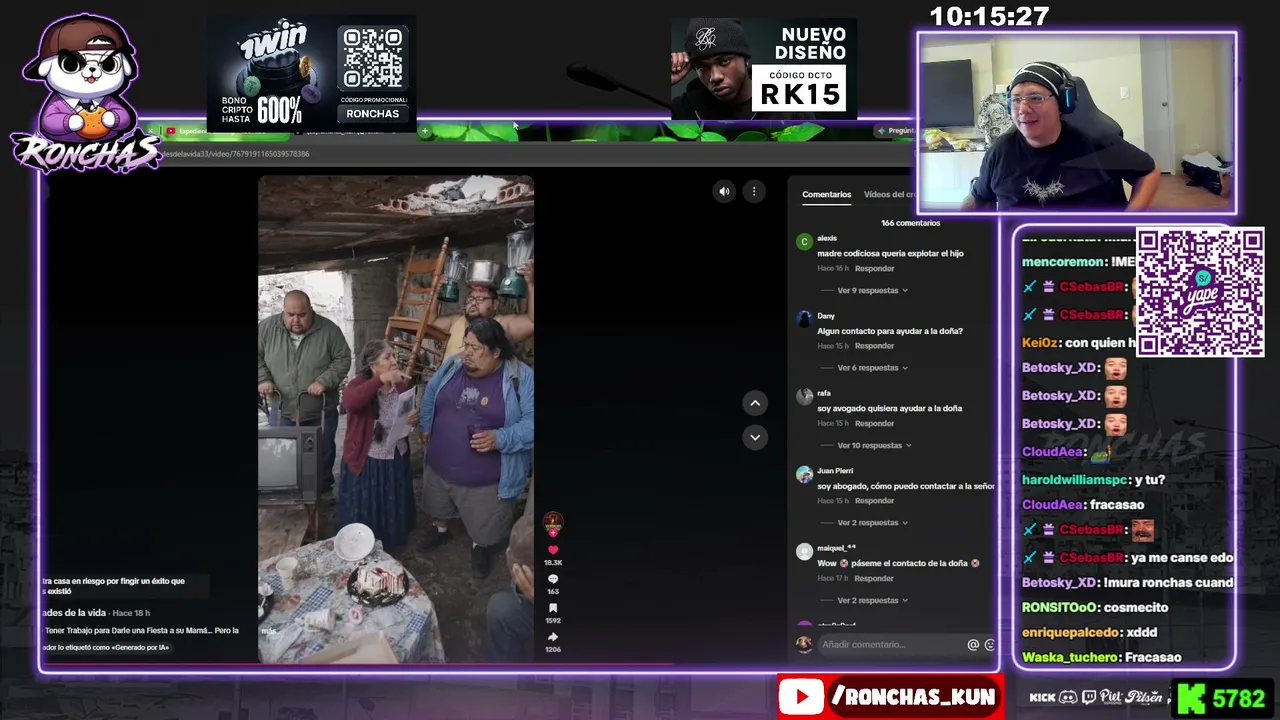
Task: Open maiquel's profile avatar
Action: click(x=804, y=552)
